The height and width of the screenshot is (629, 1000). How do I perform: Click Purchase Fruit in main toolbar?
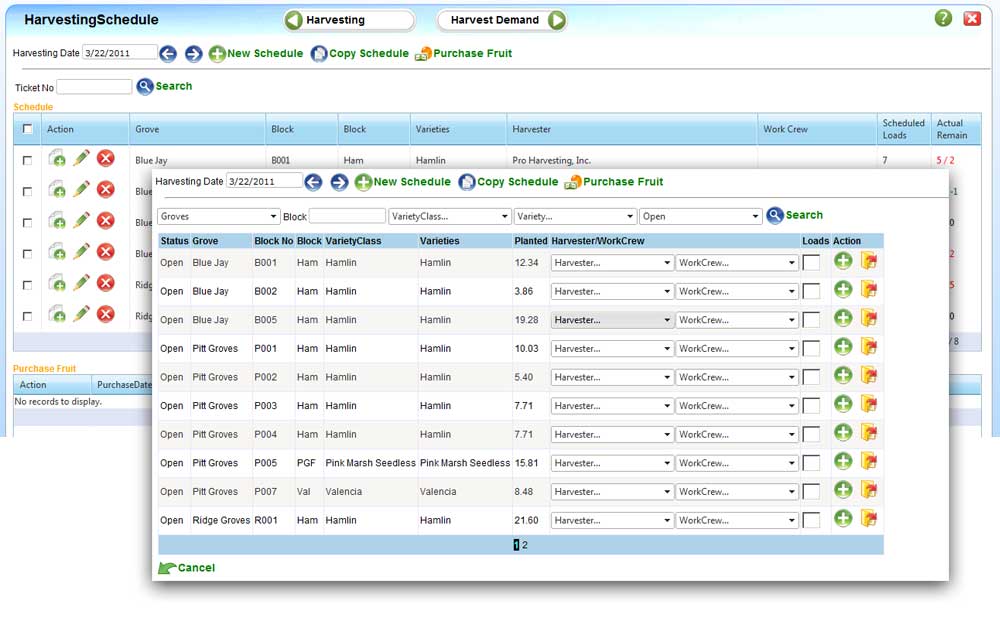click(464, 54)
